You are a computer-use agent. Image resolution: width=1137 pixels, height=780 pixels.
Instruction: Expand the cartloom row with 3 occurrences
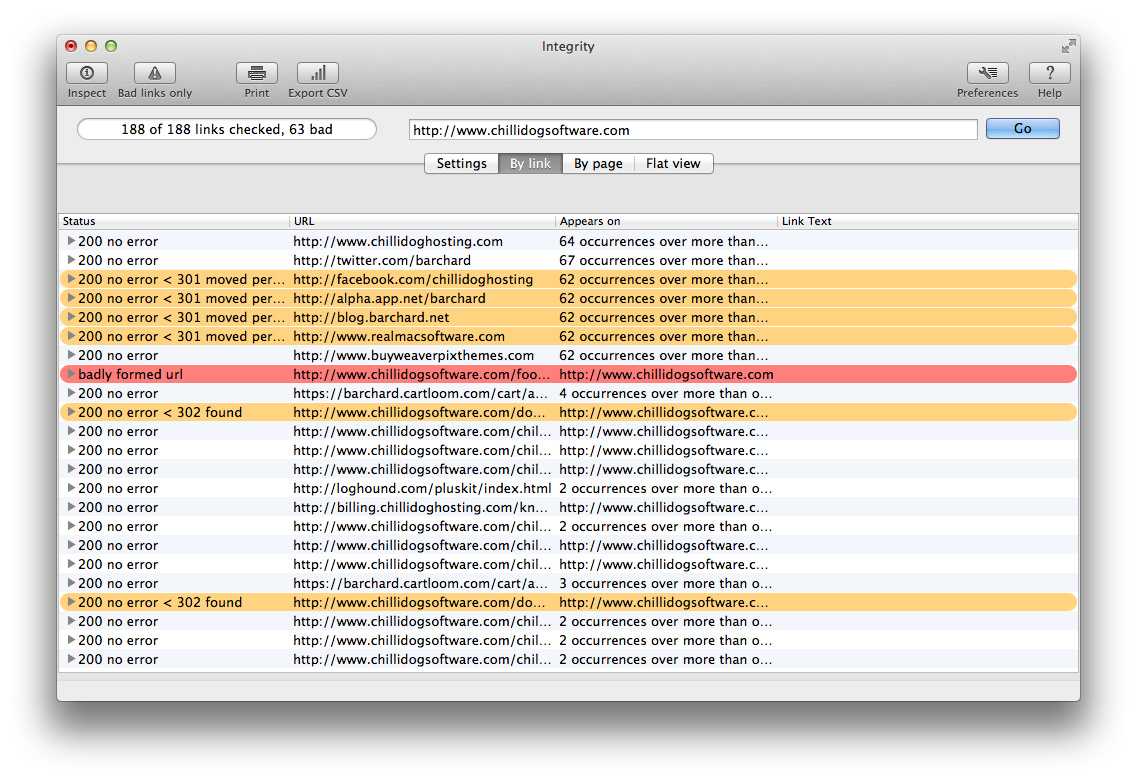pyautogui.click(x=71, y=583)
